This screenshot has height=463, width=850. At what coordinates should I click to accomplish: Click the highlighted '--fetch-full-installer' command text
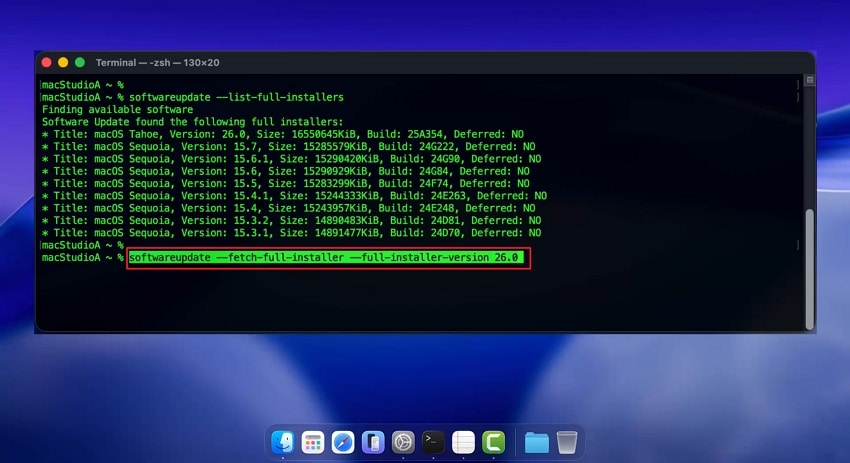(326, 258)
